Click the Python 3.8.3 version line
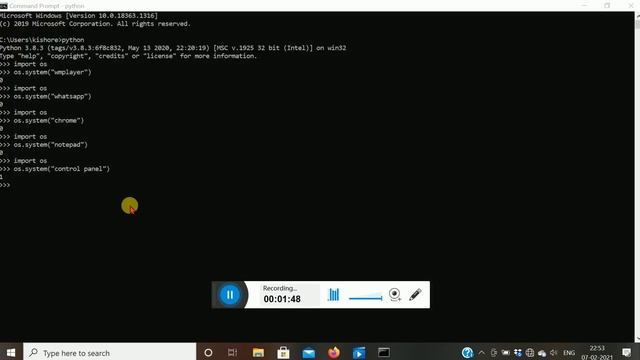 (x=173, y=48)
